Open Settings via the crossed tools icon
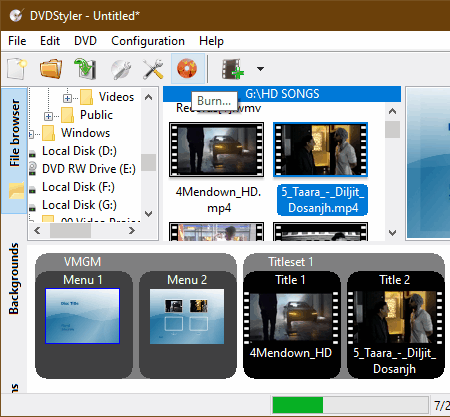 [x=153, y=69]
